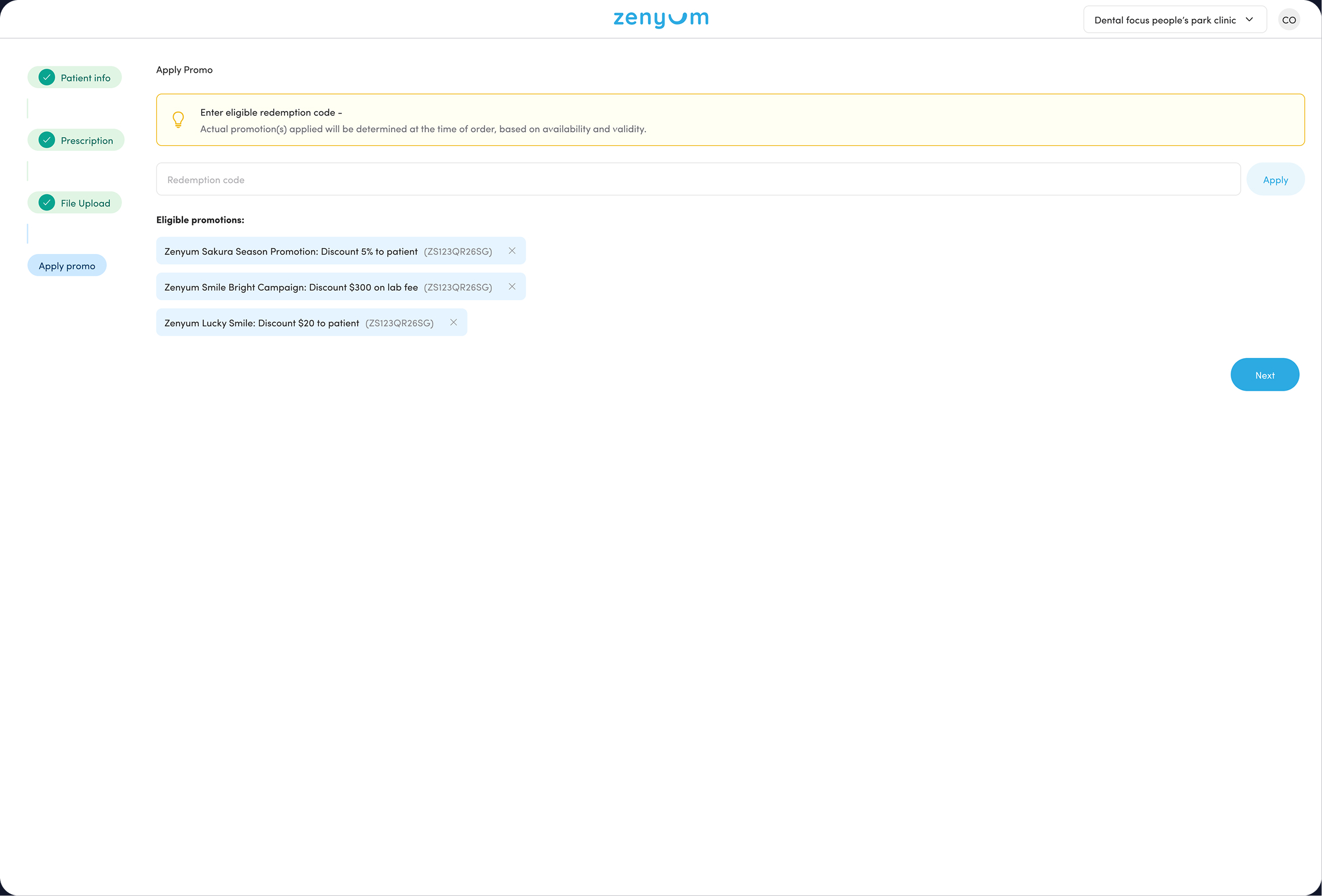Open the CO user avatar menu

[1288, 20]
